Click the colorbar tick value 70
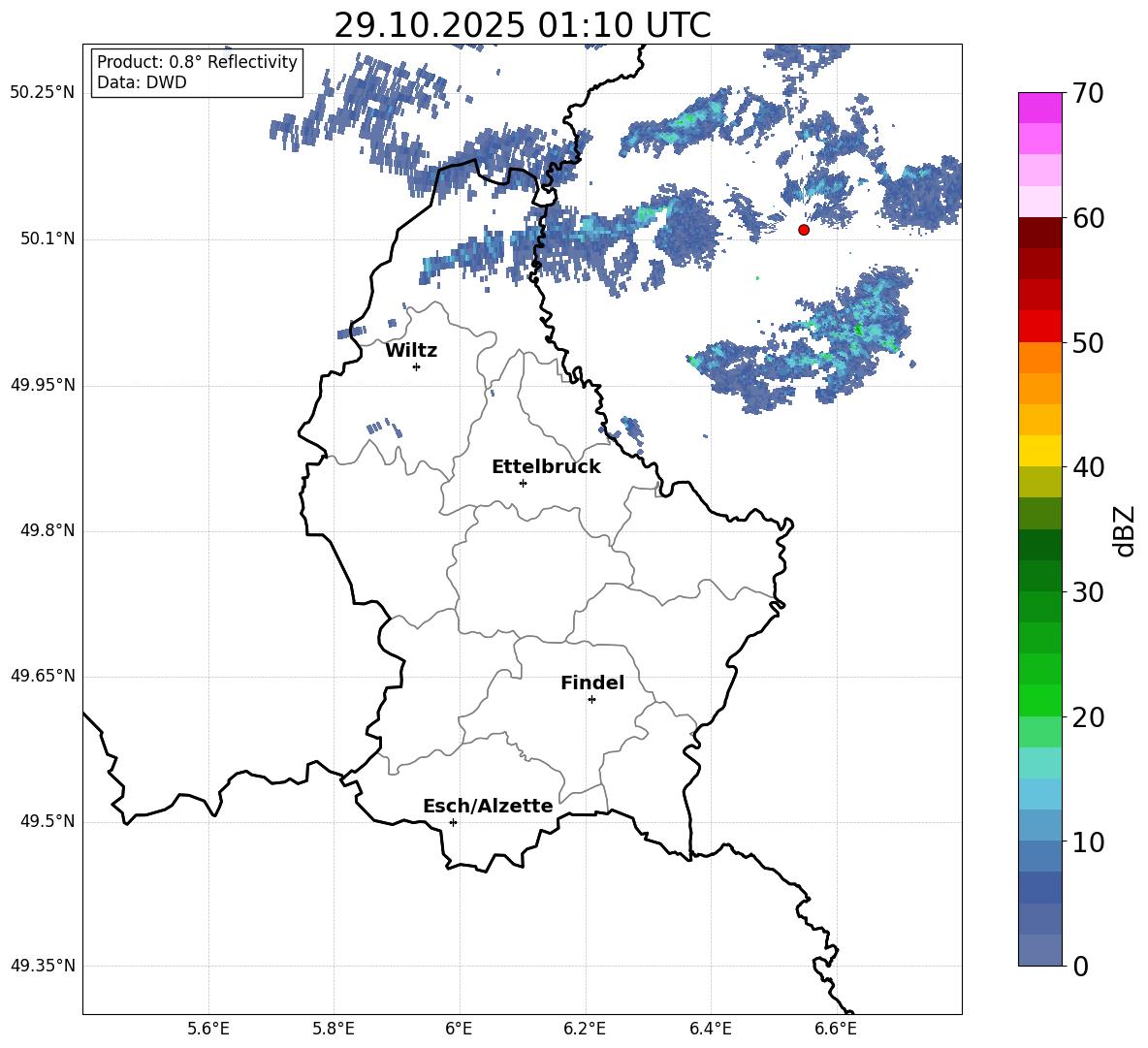Viewport: 1148px width, 1048px height. click(x=1088, y=94)
